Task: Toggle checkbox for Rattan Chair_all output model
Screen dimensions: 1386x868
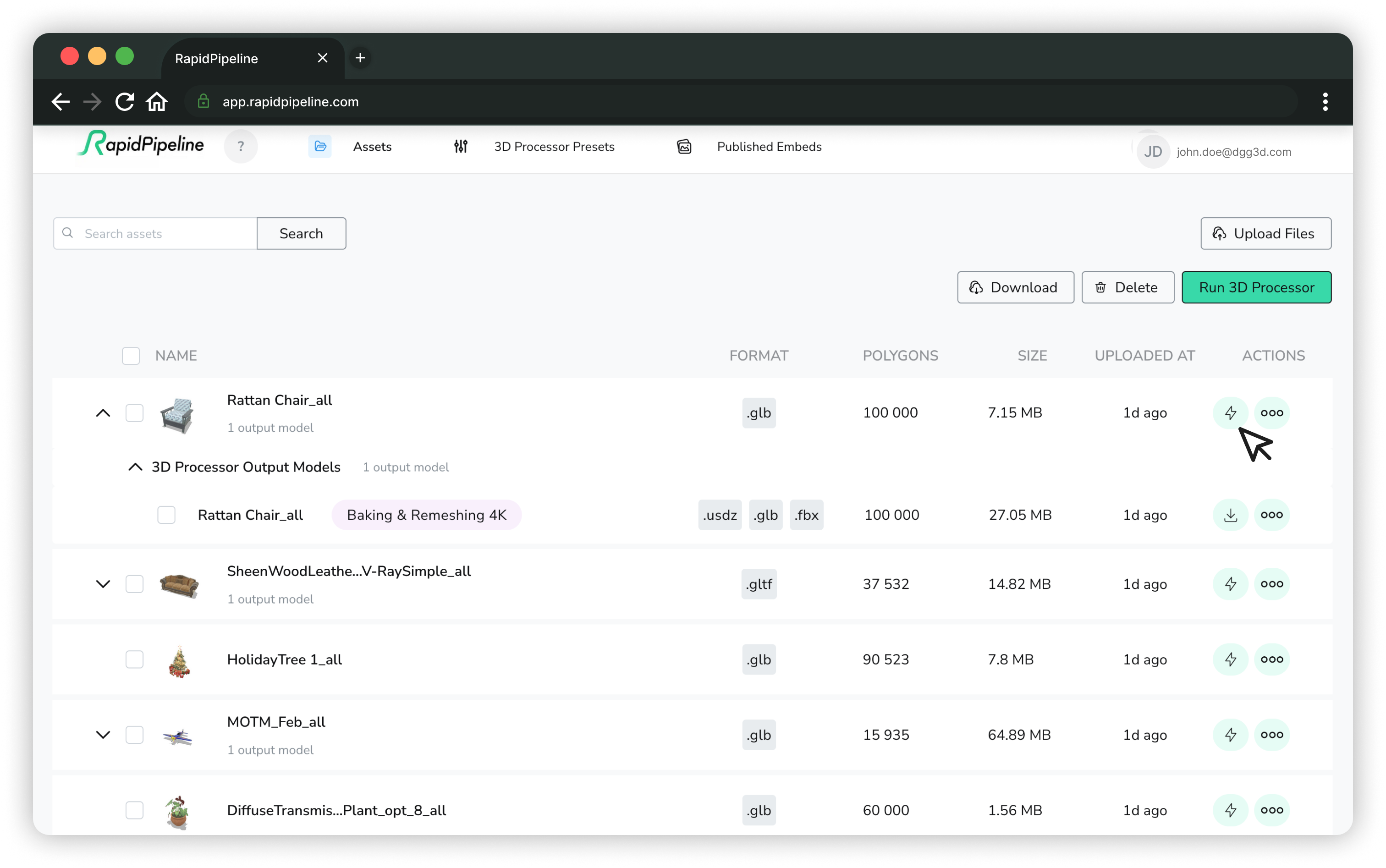Action: click(166, 515)
